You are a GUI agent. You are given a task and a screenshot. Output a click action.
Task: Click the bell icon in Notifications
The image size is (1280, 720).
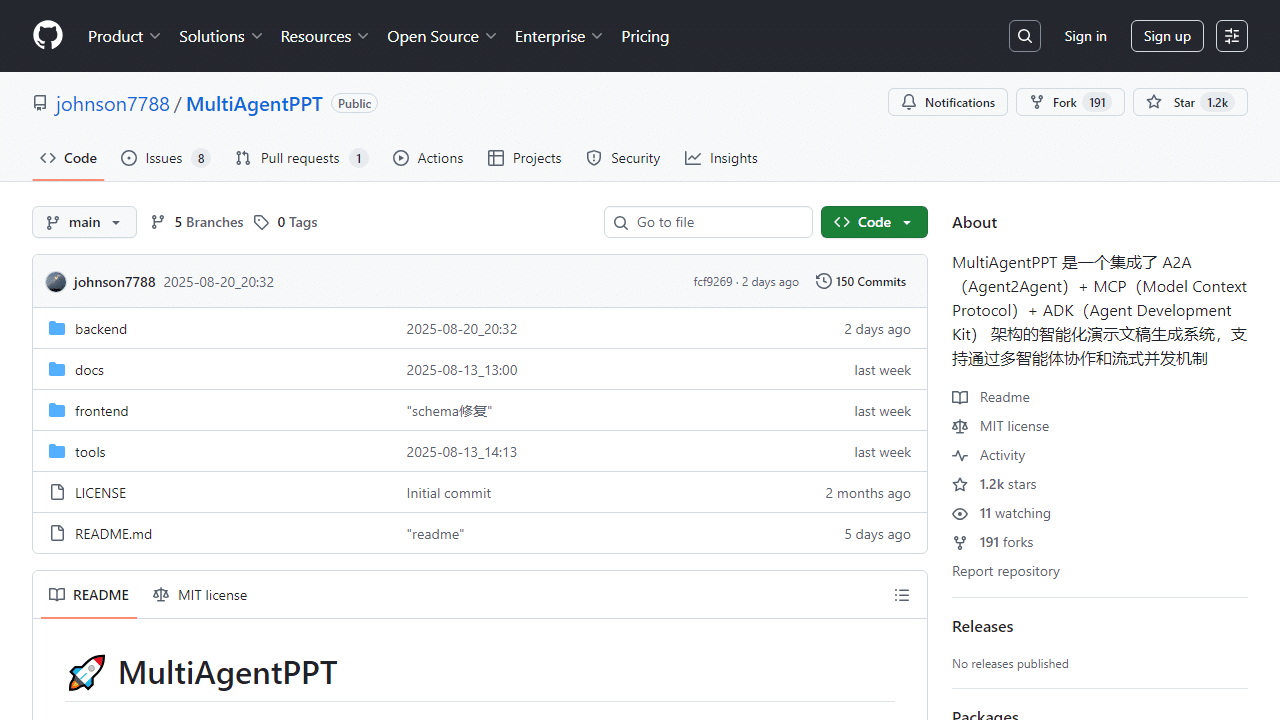[909, 102]
